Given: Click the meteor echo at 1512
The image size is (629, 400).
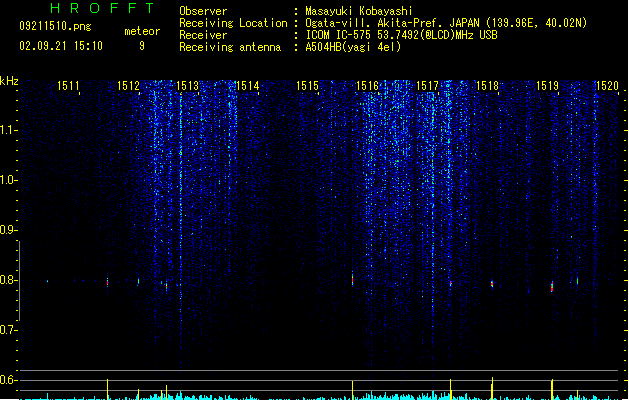Looking at the screenshot, I should [x=138, y=281].
